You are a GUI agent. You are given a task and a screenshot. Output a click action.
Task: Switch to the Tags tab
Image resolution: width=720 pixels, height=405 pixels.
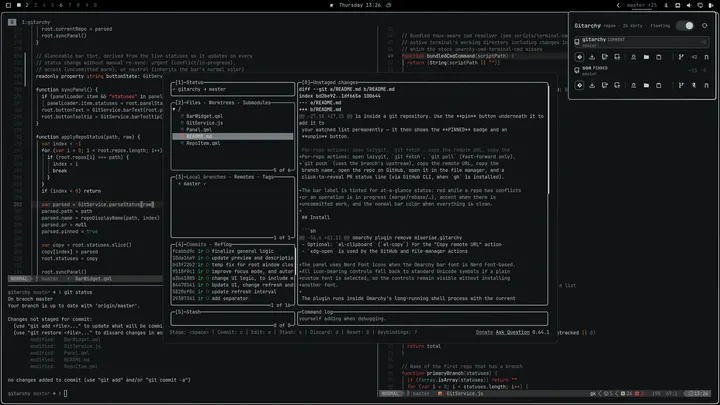click(268, 177)
